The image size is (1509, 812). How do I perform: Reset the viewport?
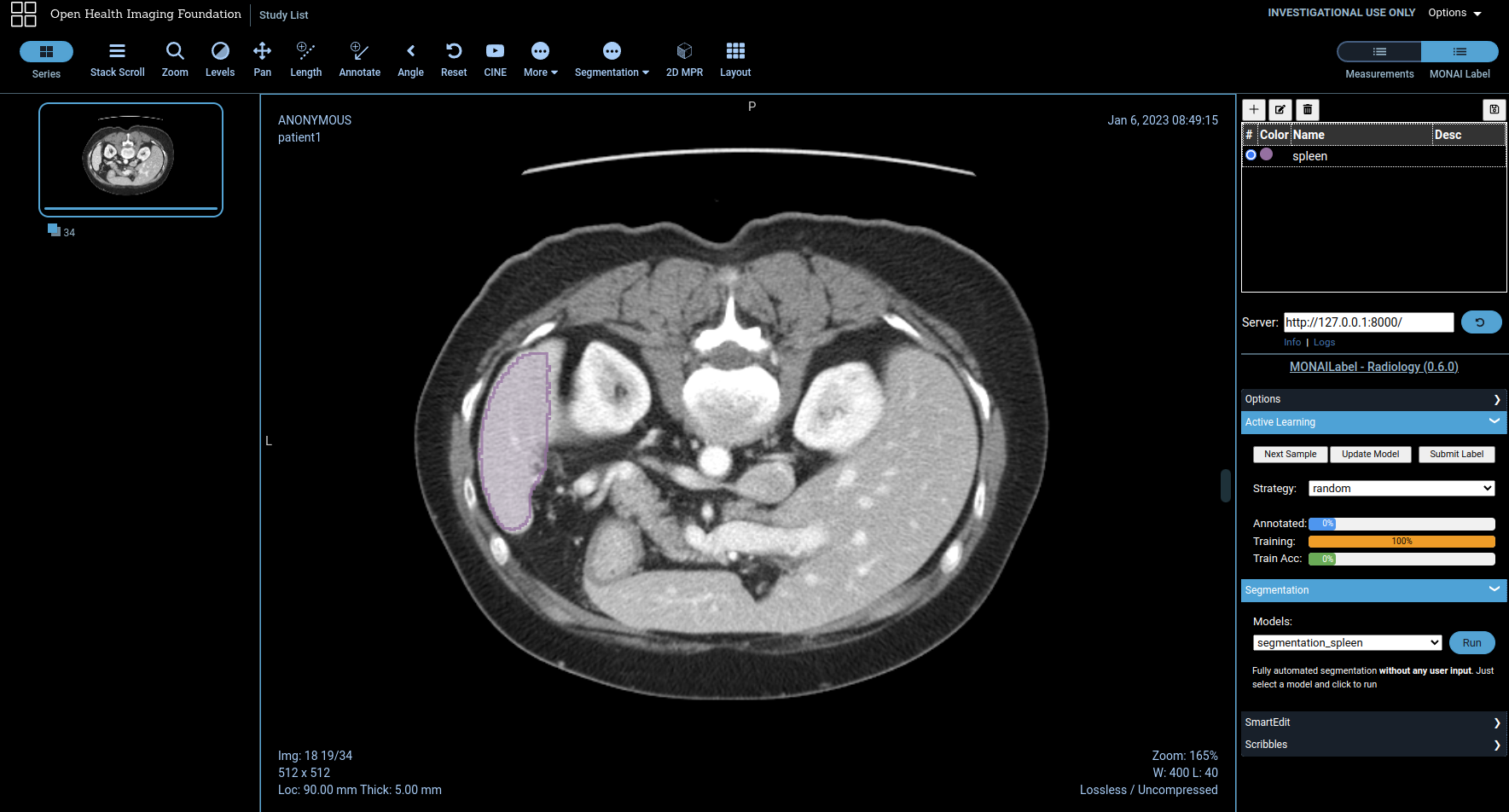454,60
